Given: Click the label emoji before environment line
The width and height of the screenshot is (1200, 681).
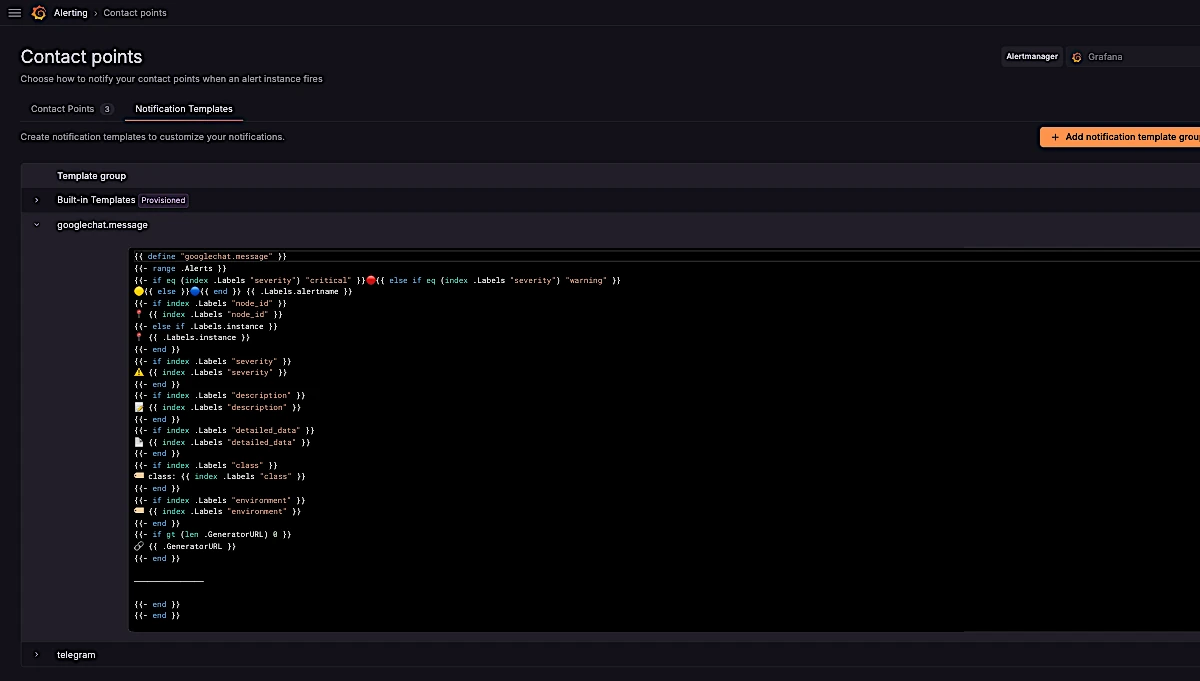Looking at the screenshot, I should click(x=139, y=511).
